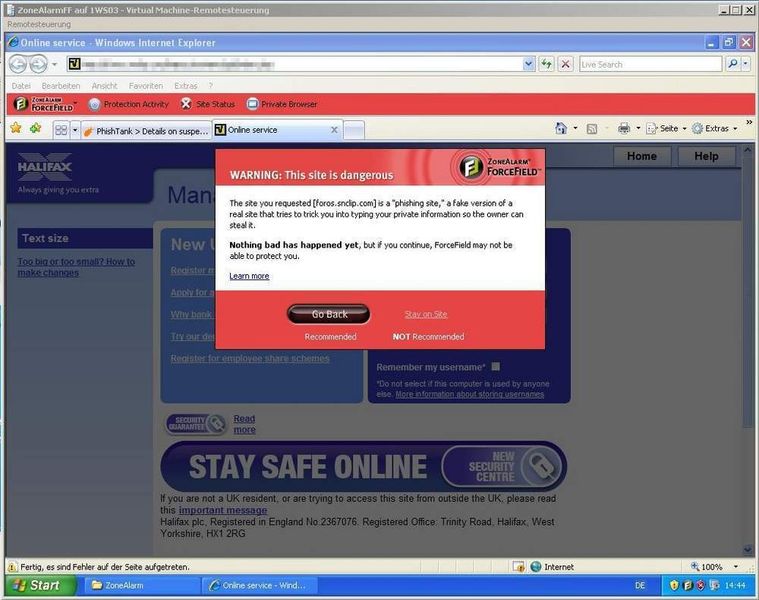Click the yellow security shield tray icon
This screenshot has width=759, height=600.
coord(673,585)
